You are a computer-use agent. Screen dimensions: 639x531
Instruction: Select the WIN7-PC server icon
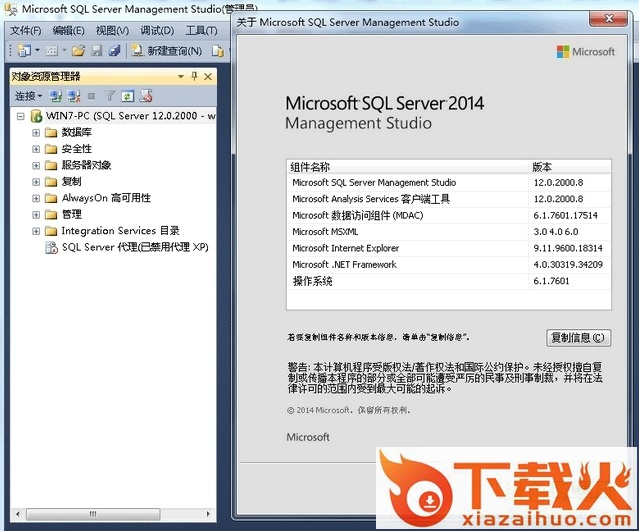(x=36, y=116)
